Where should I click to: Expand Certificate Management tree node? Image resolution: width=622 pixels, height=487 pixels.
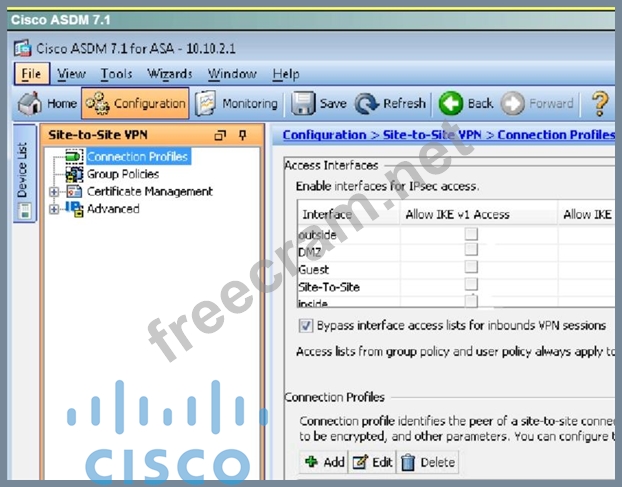(x=54, y=192)
